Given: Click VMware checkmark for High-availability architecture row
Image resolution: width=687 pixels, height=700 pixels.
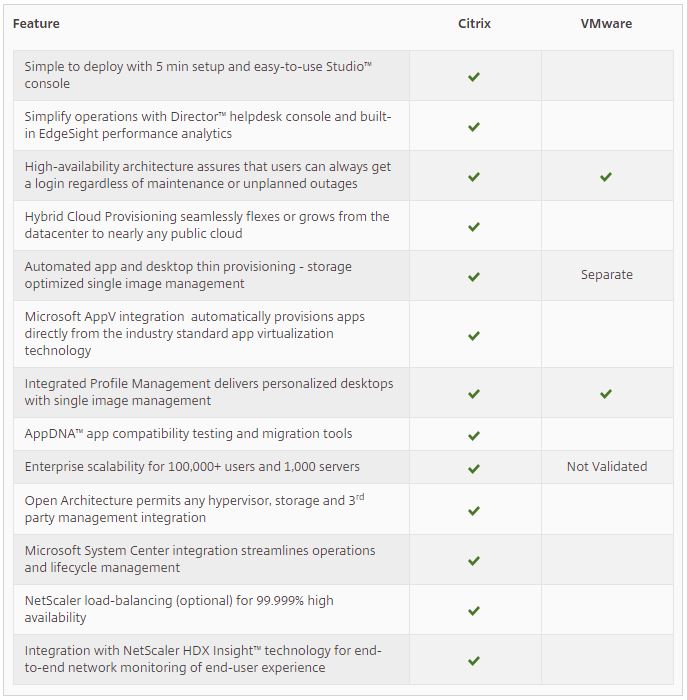Looking at the screenshot, I should pos(606,177).
